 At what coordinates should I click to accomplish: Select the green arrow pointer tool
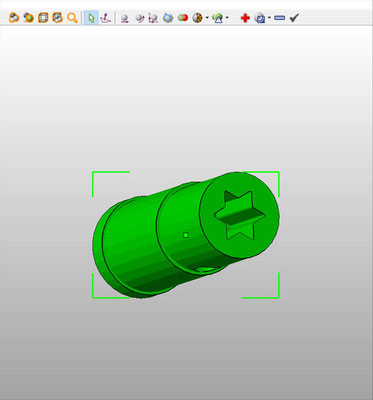pos(91,18)
